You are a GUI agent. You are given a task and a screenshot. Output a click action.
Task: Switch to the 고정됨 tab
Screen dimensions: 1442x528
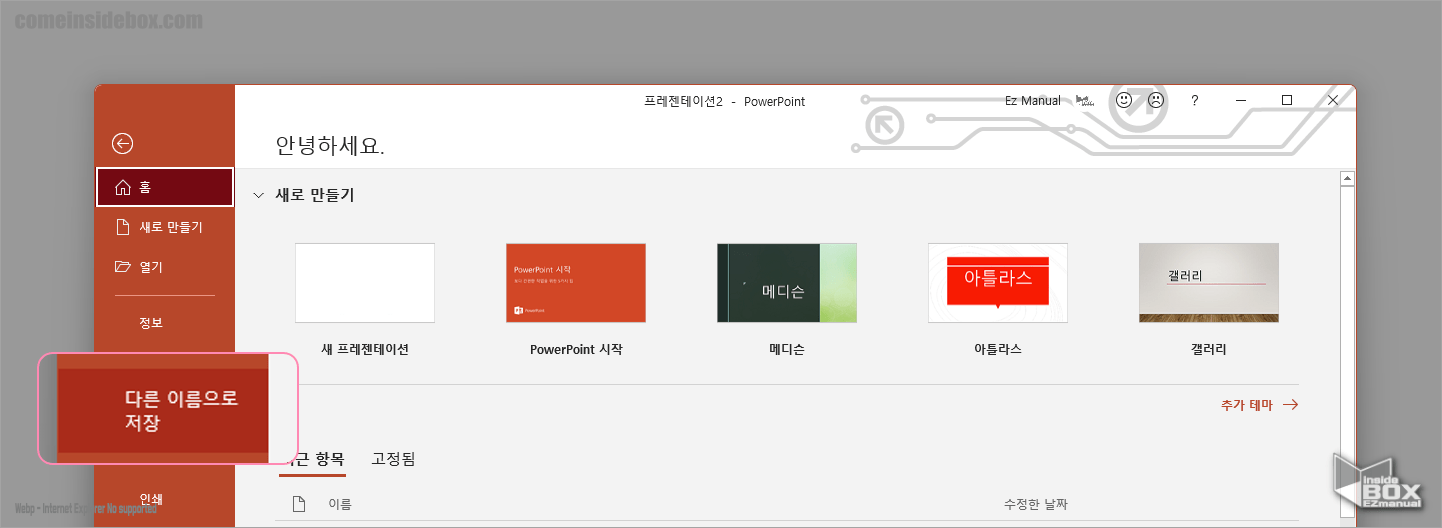click(x=393, y=459)
